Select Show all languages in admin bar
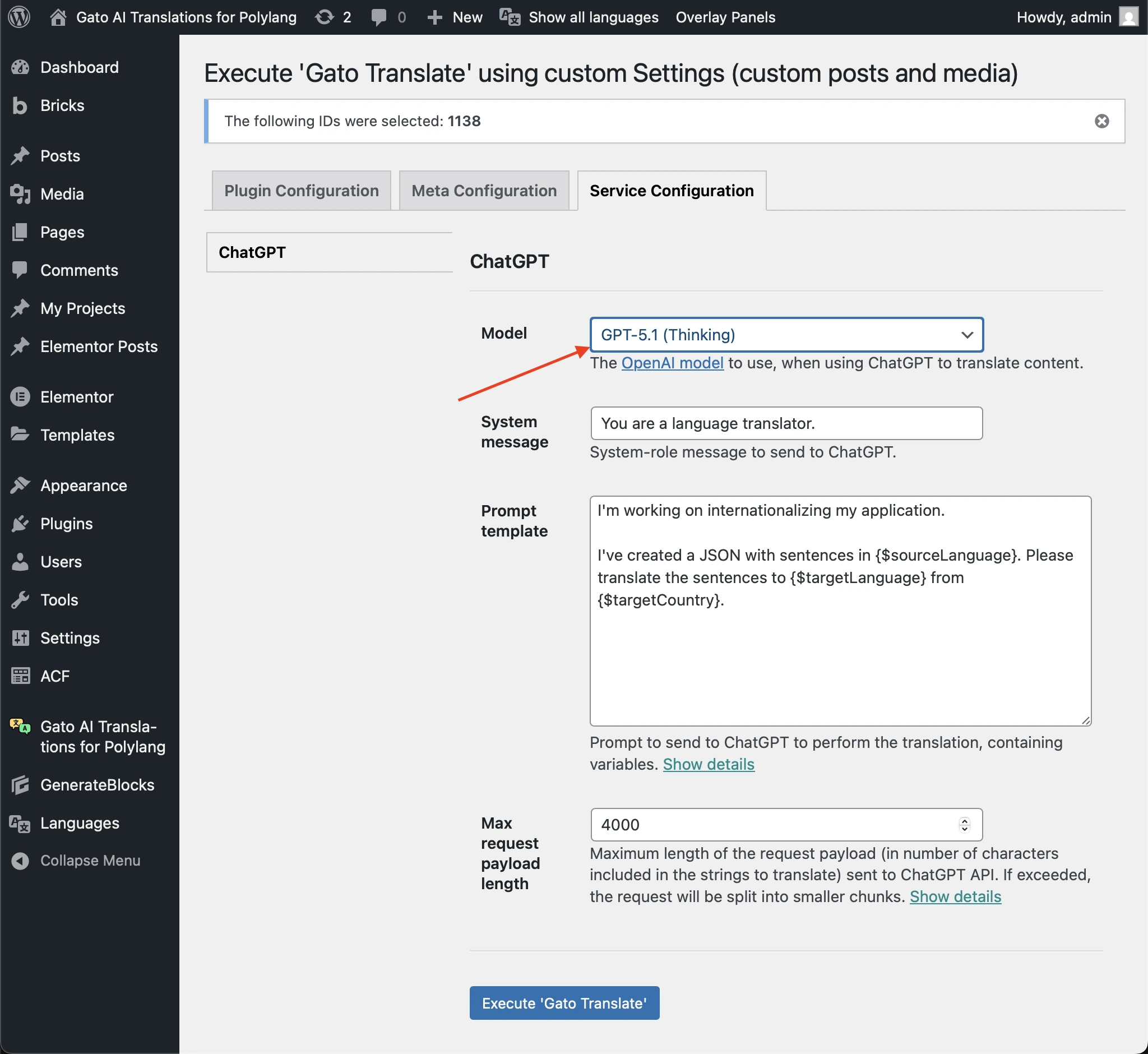Viewport: 1148px width, 1054px height. [592, 17]
